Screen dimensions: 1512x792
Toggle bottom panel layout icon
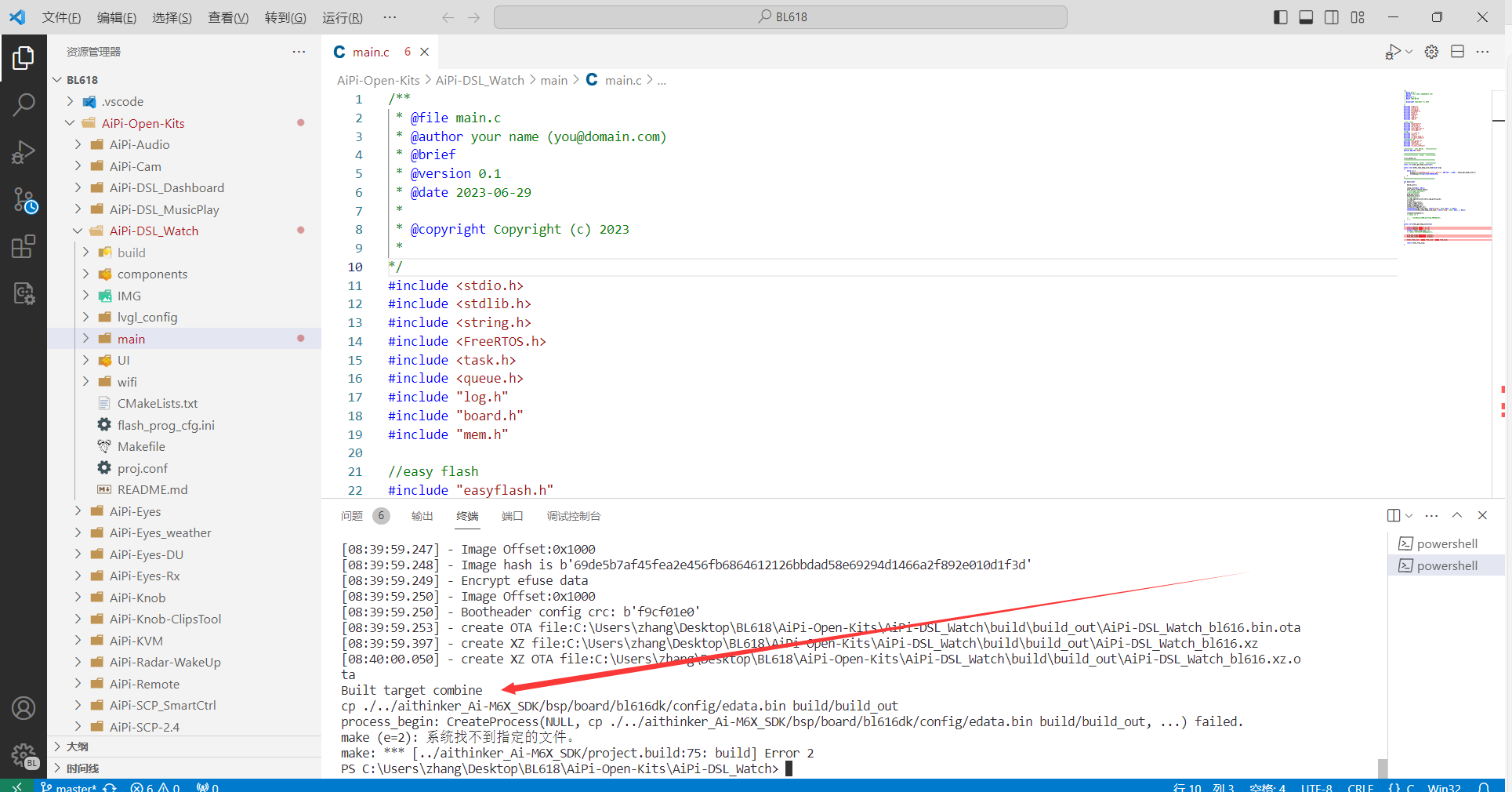click(x=1306, y=17)
